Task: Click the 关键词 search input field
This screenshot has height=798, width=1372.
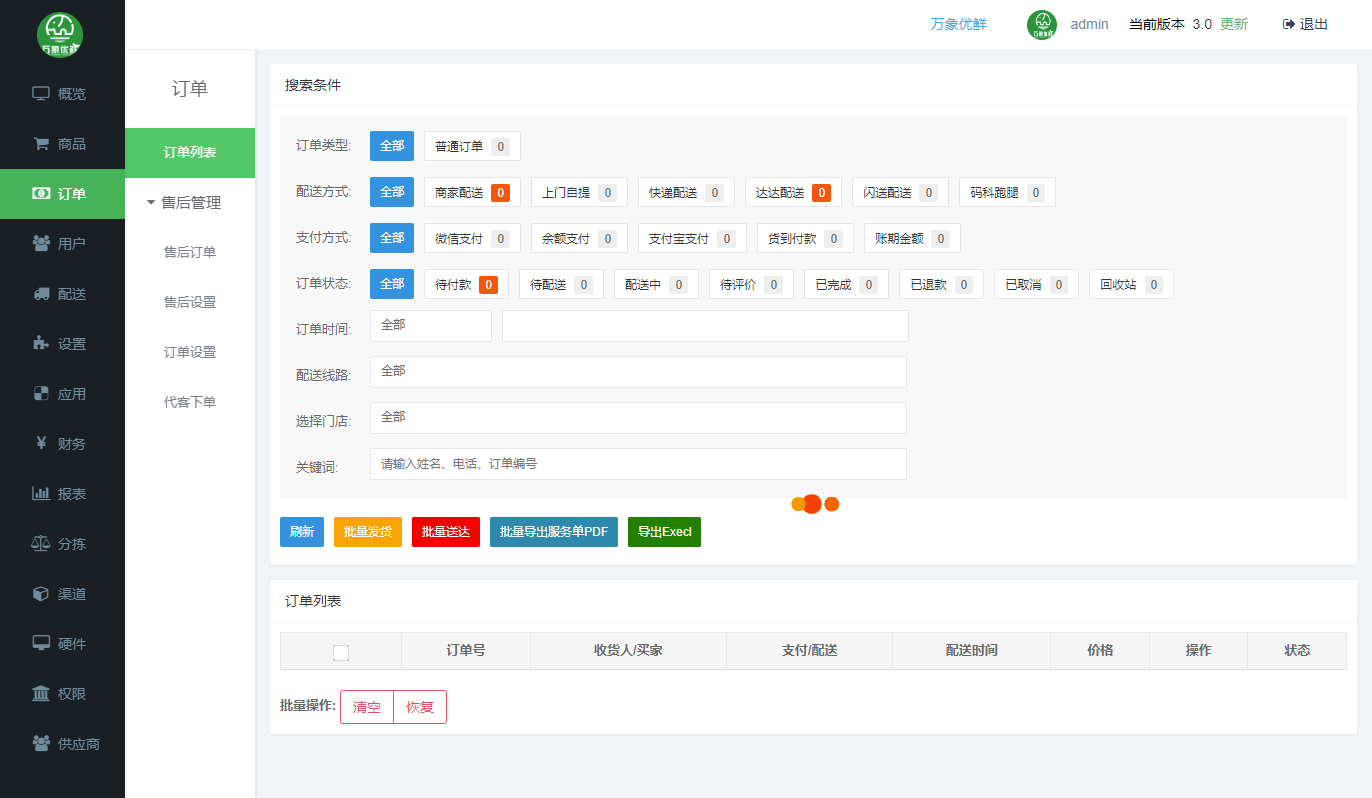Action: pyautogui.click(x=638, y=464)
